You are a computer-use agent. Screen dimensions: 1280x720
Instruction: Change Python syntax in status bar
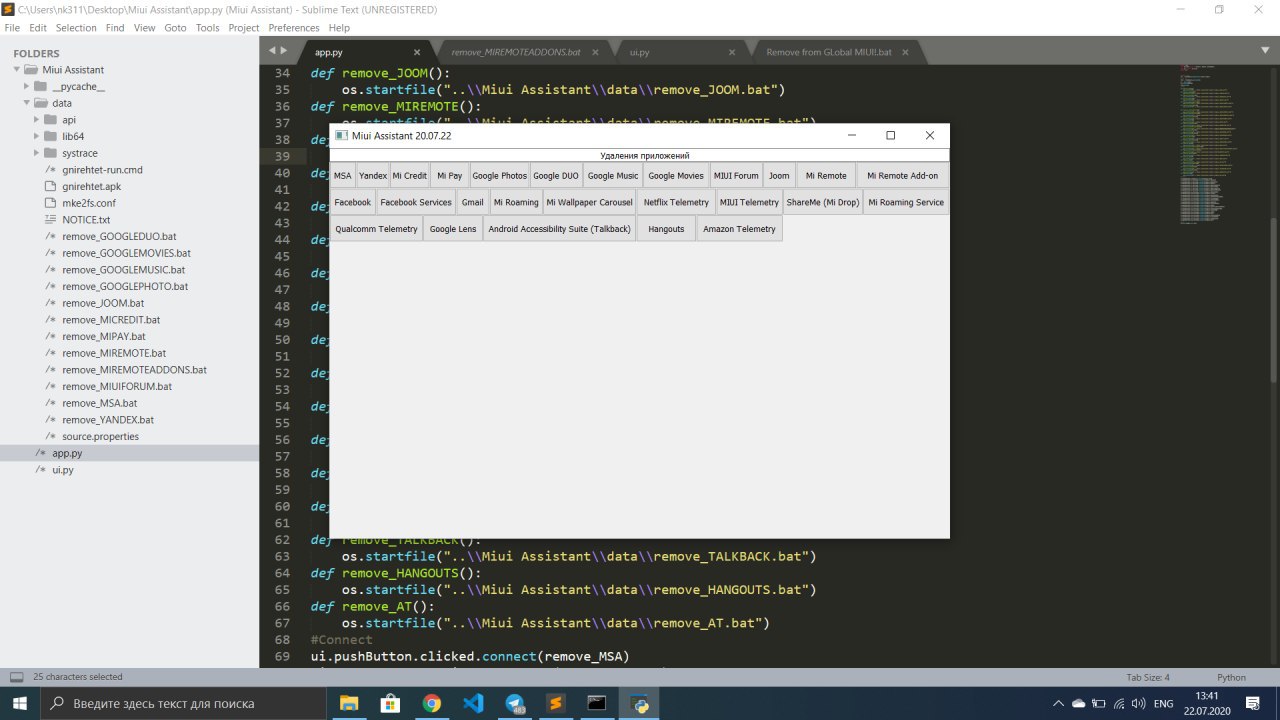(x=1231, y=677)
